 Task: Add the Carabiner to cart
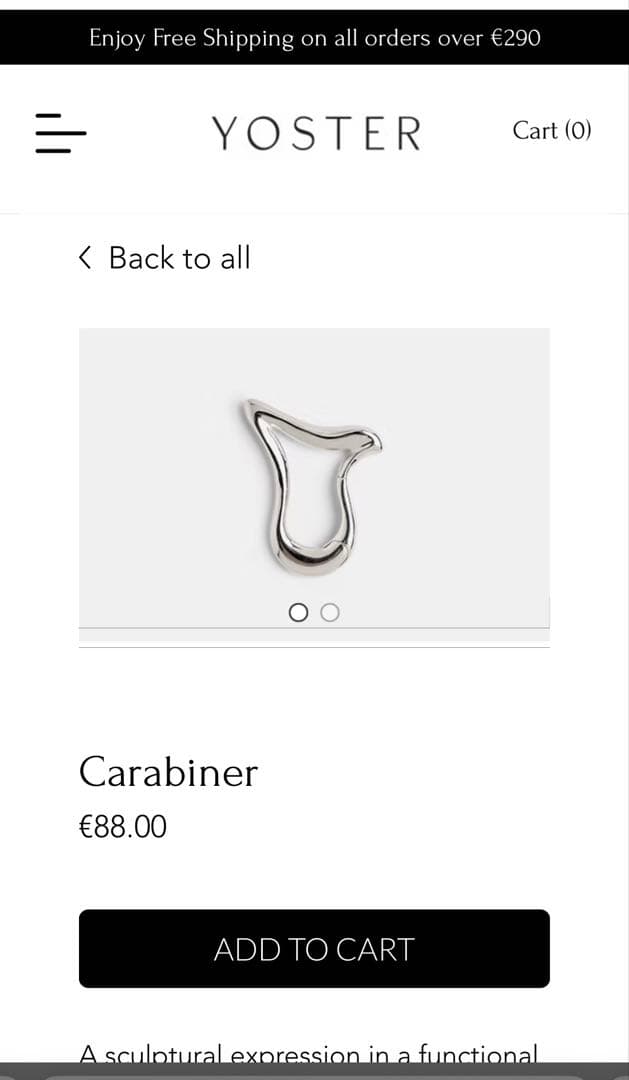[314, 948]
